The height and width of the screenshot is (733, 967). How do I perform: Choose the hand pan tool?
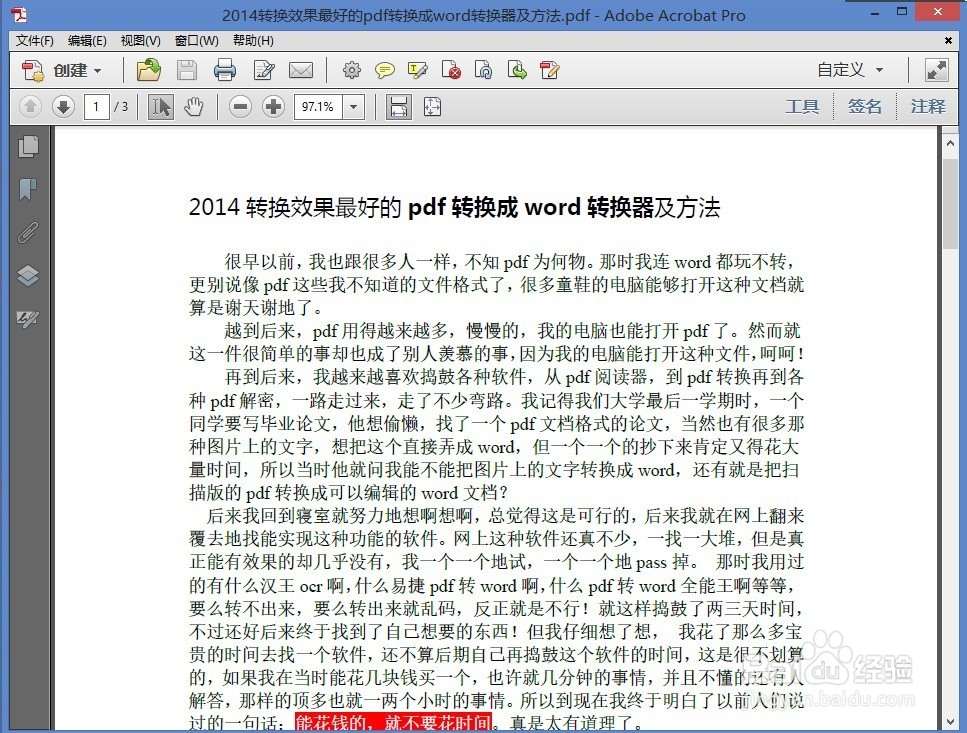(194, 107)
